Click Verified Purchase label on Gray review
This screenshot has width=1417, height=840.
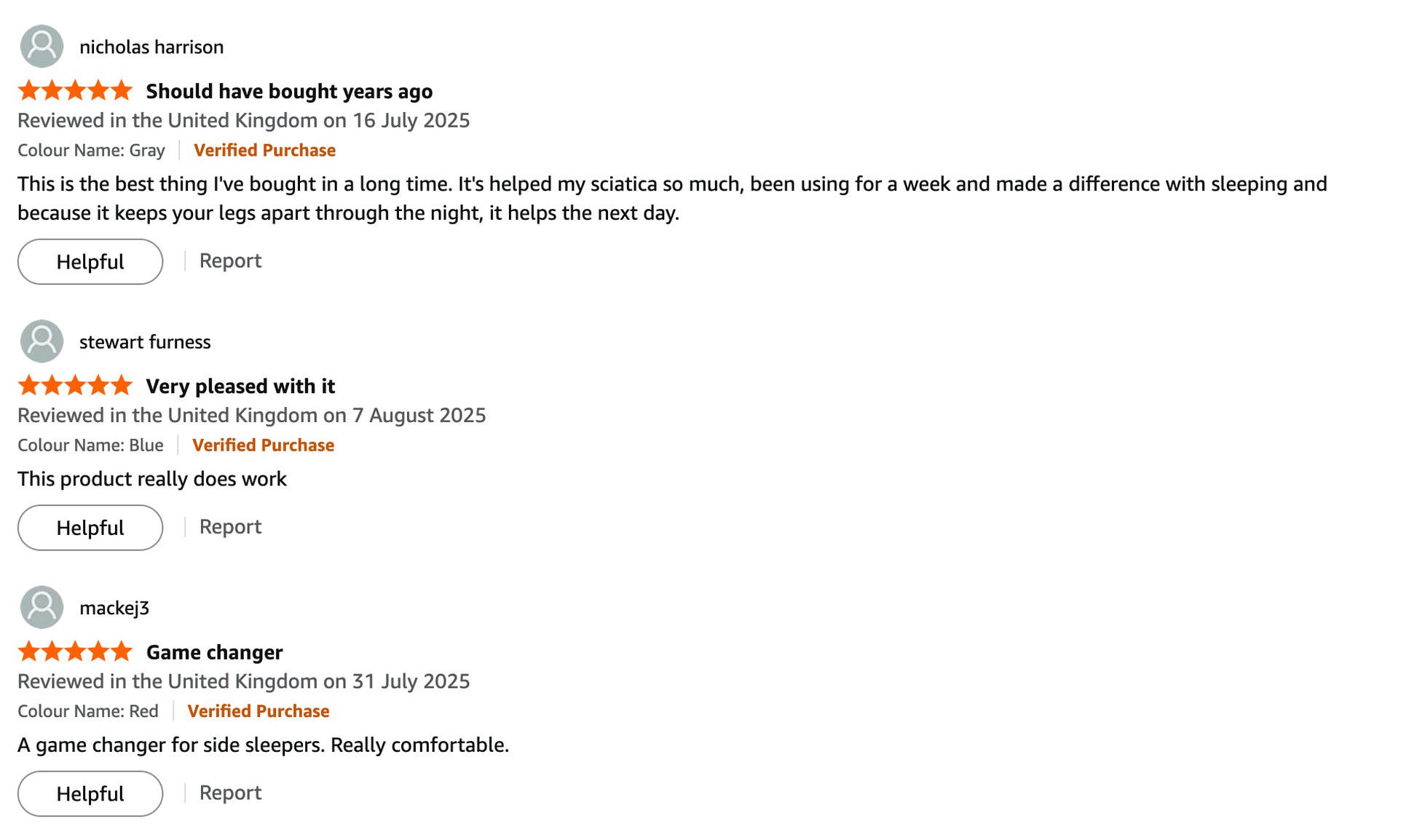[x=264, y=150]
